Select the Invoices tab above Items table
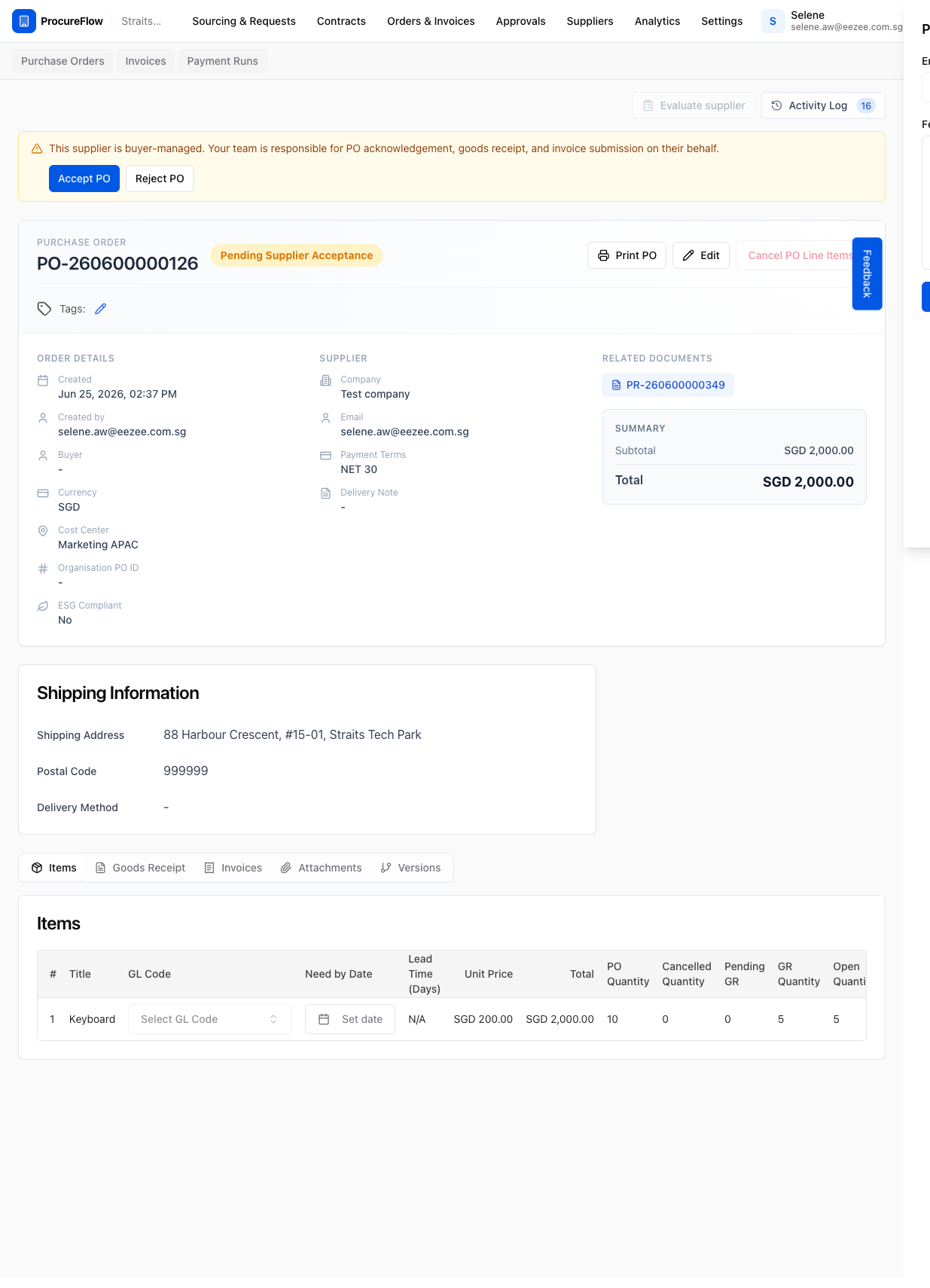 233,868
